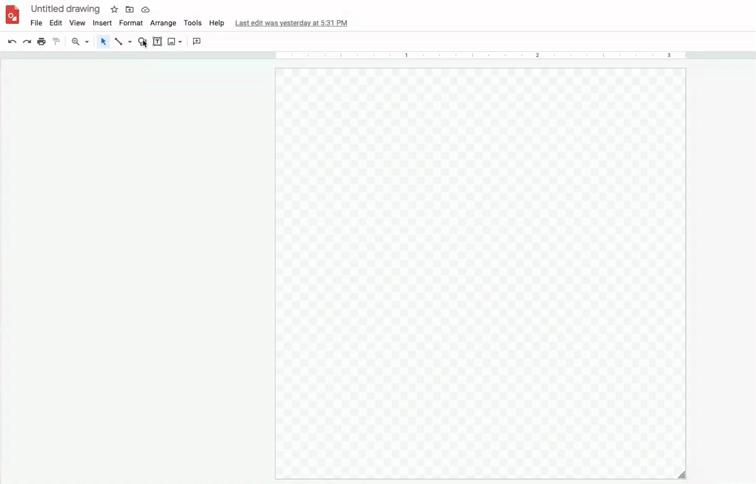Click the Insert image icon
This screenshot has height=484, width=756.
point(171,41)
